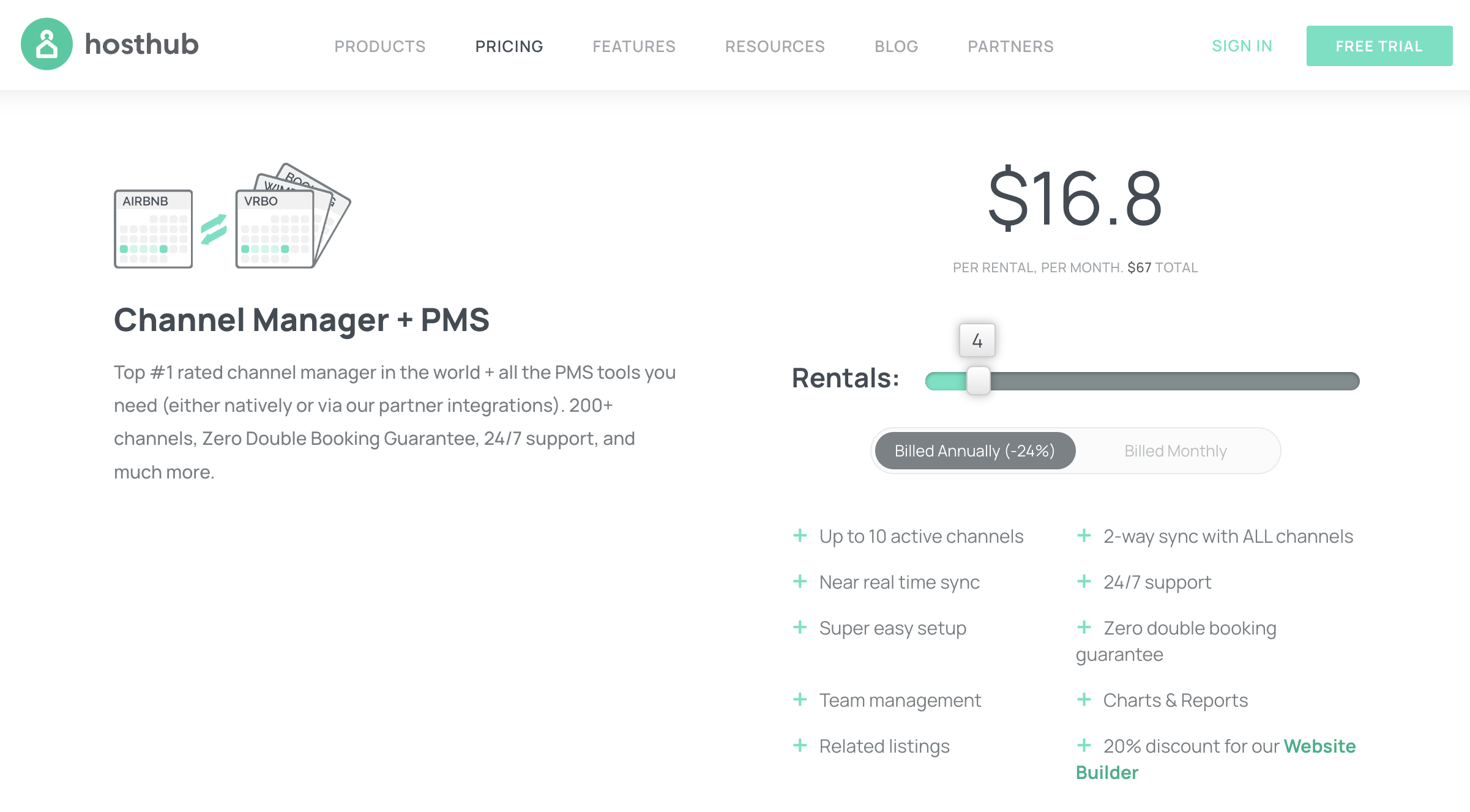The image size is (1470, 812).
Task: Open the Website Builder link
Action: click(x=1319, y=746)
